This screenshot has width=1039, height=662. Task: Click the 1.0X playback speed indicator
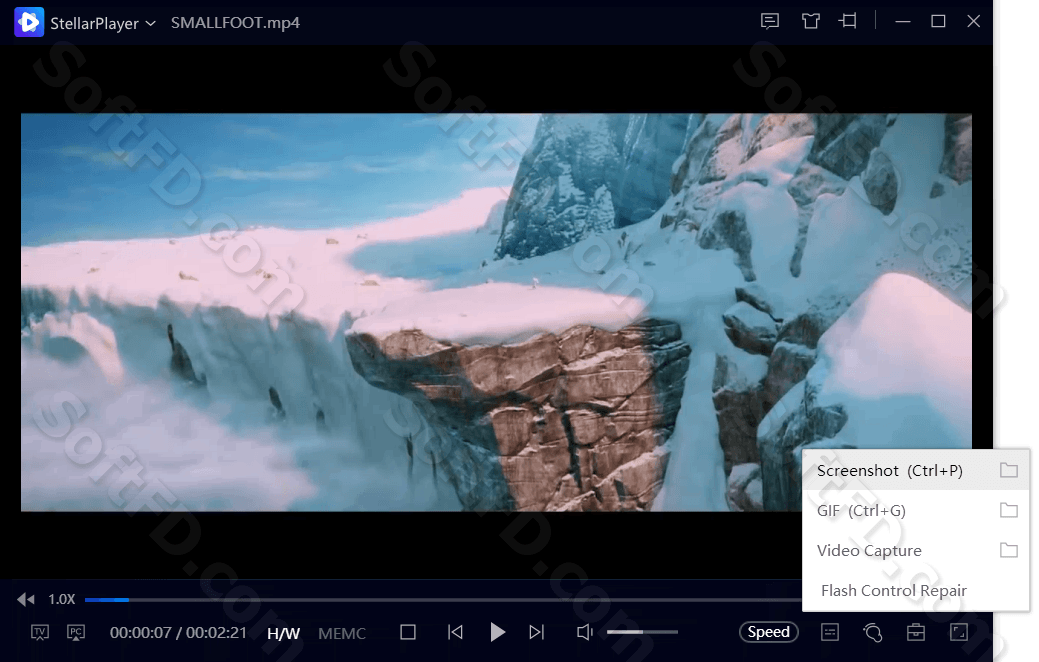tap(62, 600)
